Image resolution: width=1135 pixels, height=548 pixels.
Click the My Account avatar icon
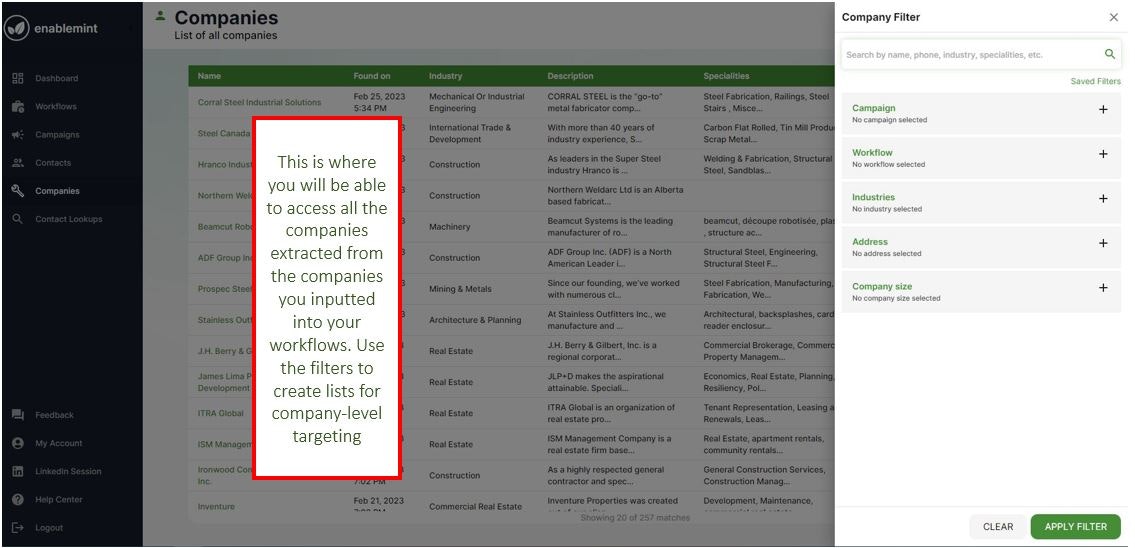pos(18,443)
